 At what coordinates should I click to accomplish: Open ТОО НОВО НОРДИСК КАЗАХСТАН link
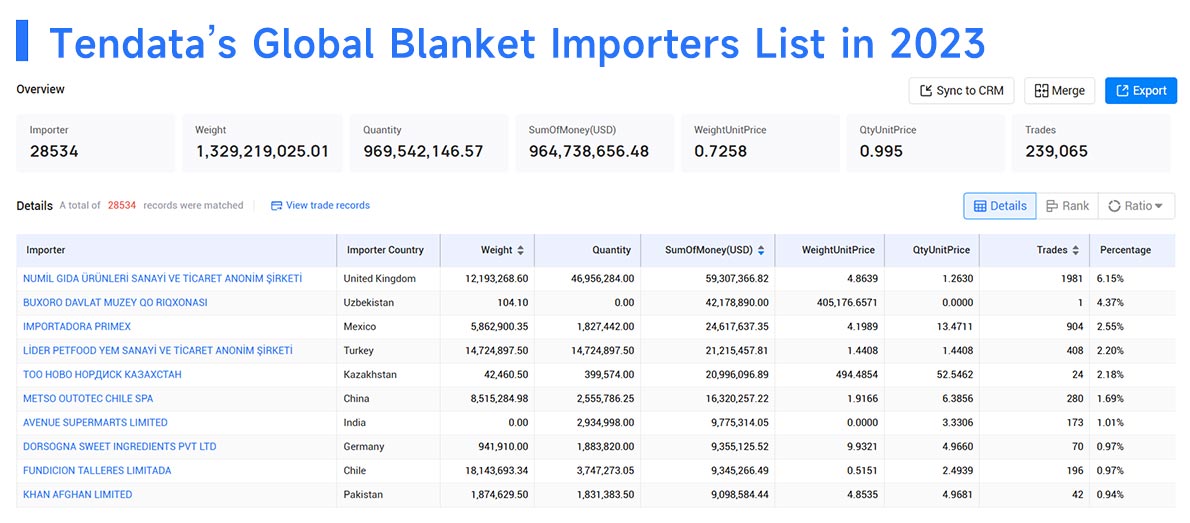[x=102, y=374]
